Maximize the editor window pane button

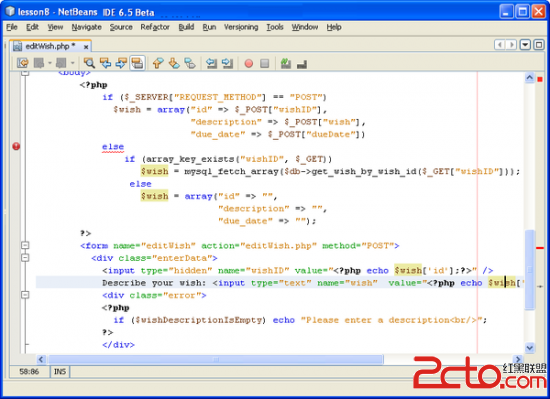coord(539,45)
